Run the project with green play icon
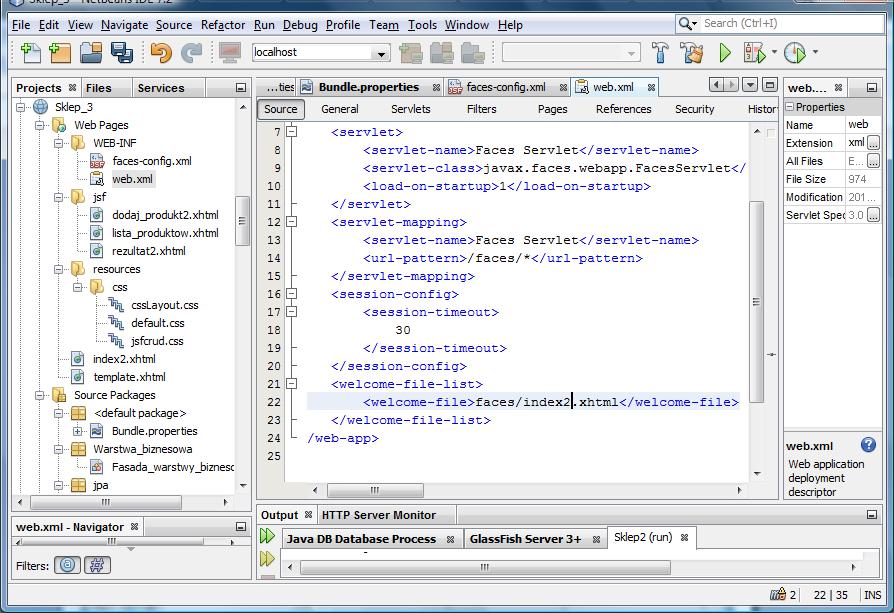Viewport: 894px width, 613px height. point(725,52)
